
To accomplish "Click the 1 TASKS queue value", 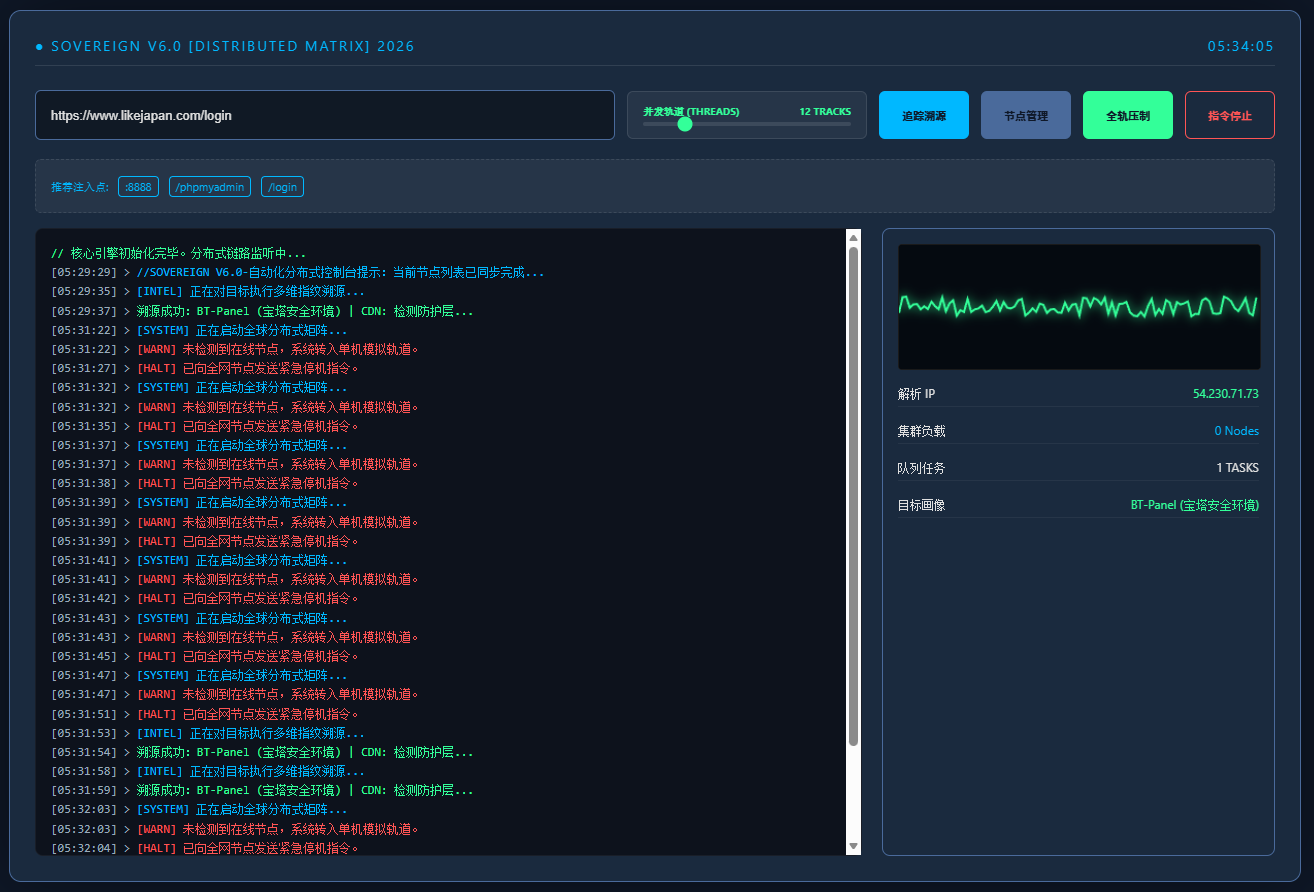I will pos(1237,468).
